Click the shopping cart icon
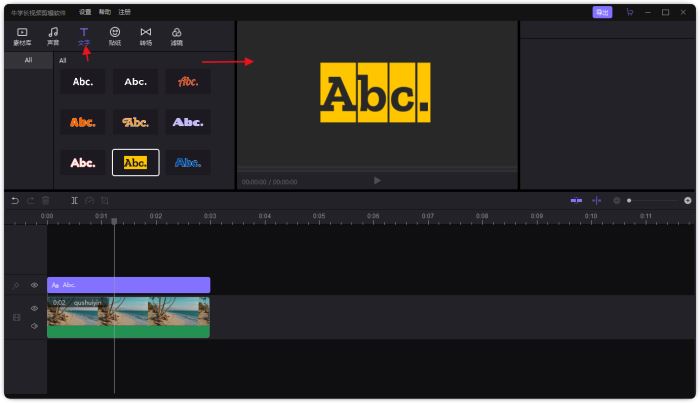 pyautogui.click(x=629, y=12)
